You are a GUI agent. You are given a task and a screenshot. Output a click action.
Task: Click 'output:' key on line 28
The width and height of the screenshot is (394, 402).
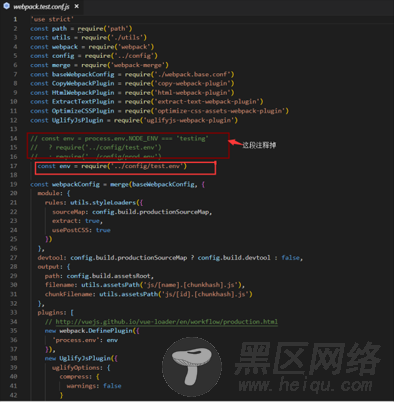point(50,267)
